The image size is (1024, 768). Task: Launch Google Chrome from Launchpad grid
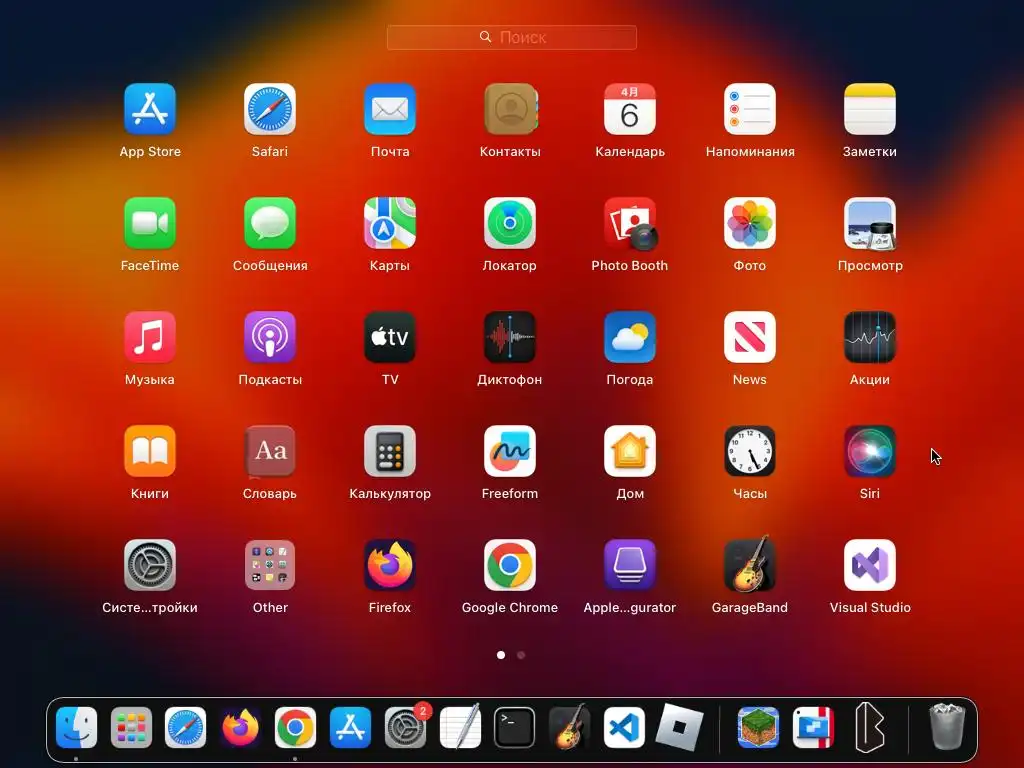tap(510, 565)
